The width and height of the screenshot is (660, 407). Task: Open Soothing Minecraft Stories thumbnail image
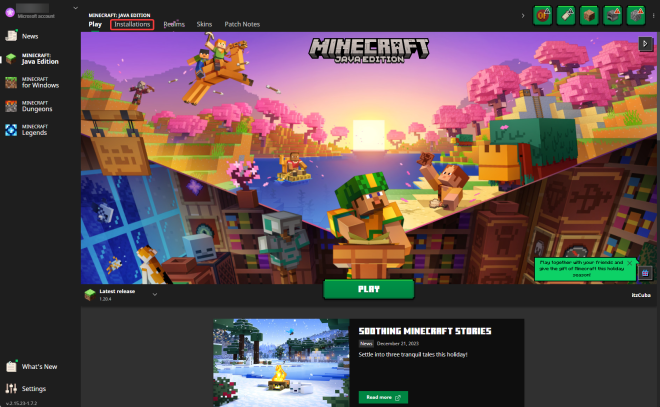[x=281, y=363]
